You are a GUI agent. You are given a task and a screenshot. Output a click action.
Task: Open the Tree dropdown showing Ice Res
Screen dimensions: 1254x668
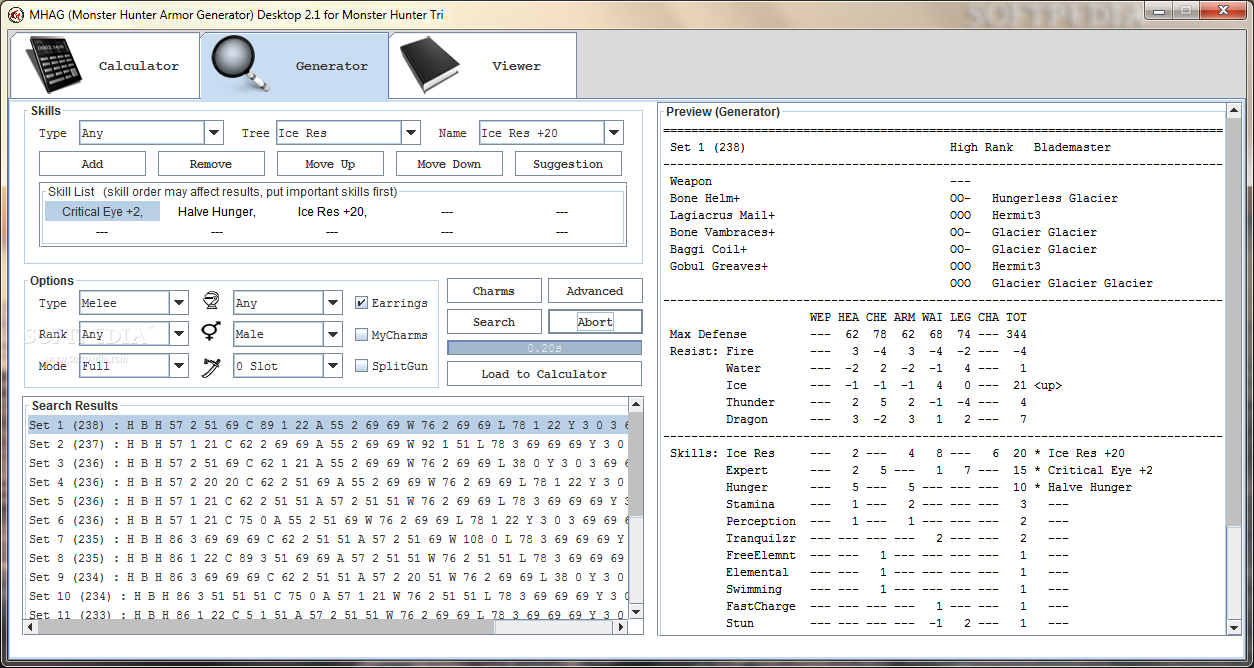(x=348, y=133)
